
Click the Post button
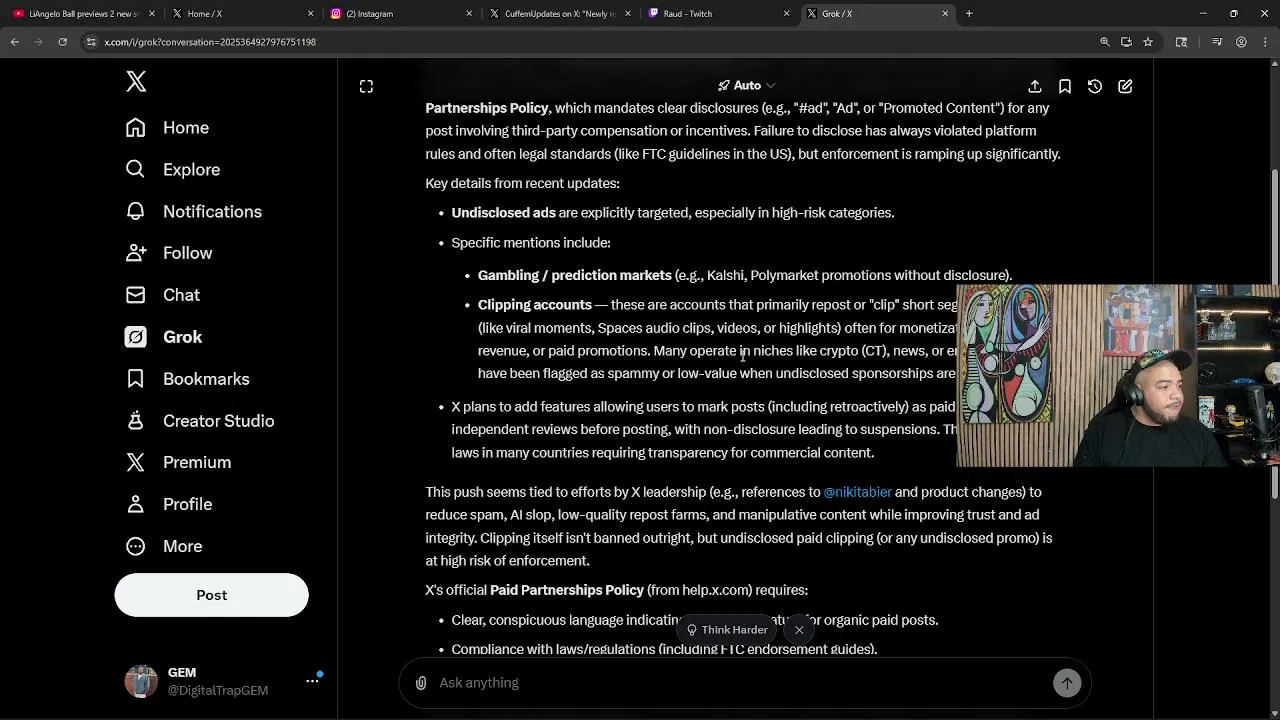click(x=211, y=595)
